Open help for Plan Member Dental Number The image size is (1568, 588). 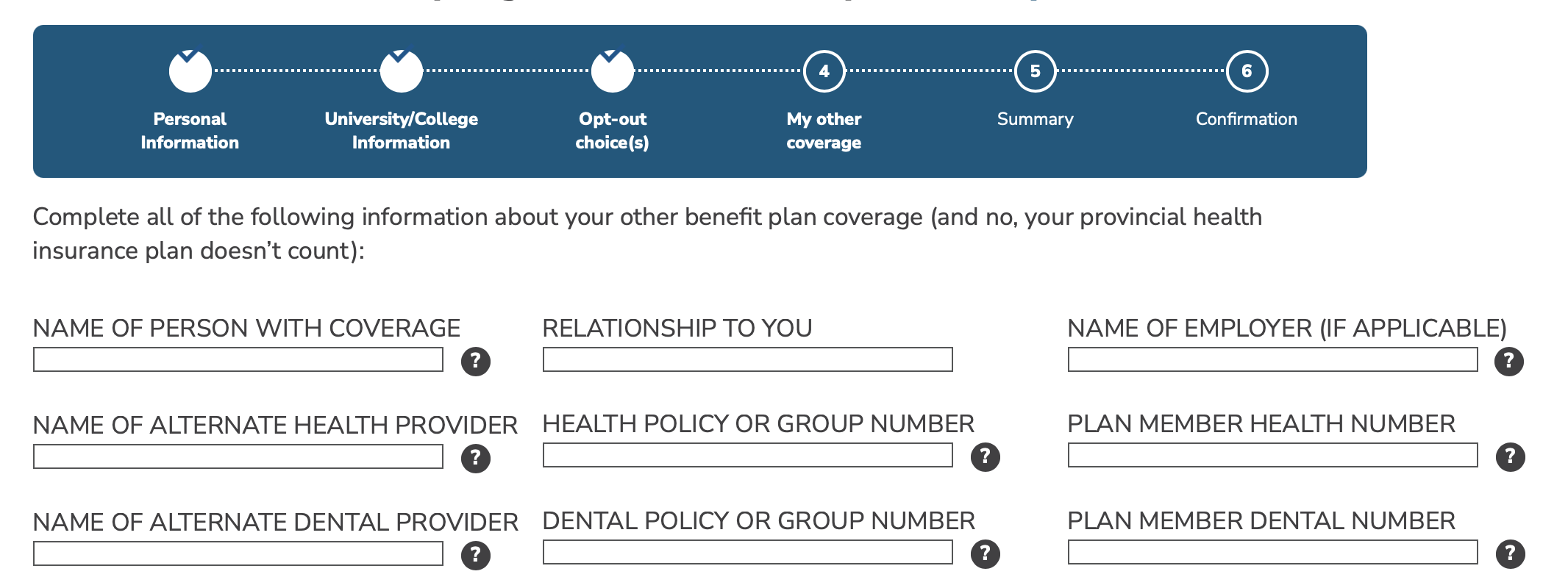(x=1511, y=553)
